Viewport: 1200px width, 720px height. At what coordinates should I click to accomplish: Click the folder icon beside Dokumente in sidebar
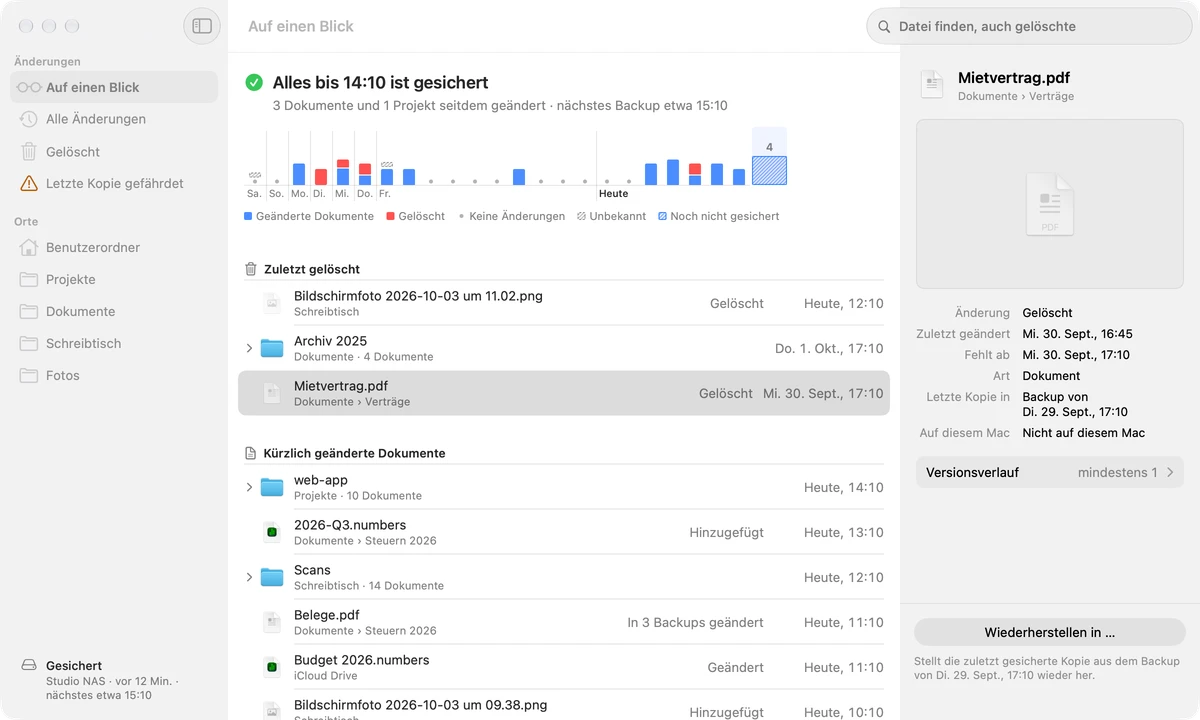coord(29,311)
